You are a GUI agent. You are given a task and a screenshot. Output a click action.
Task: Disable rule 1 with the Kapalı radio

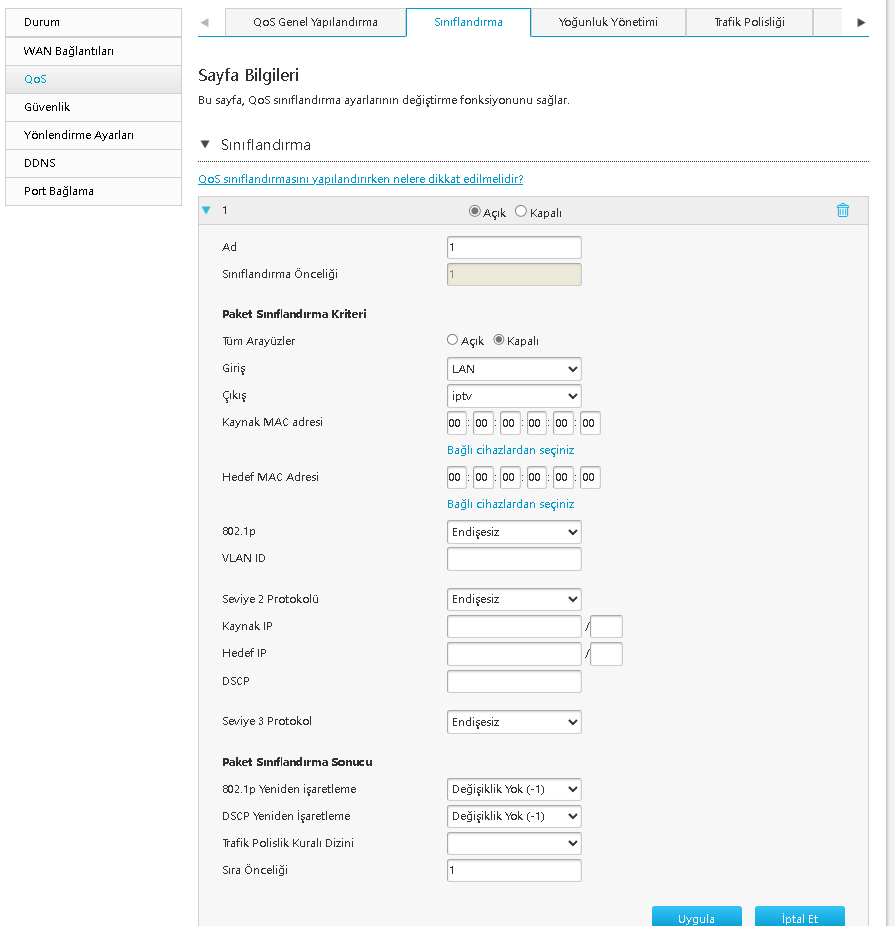pos(521,212)
